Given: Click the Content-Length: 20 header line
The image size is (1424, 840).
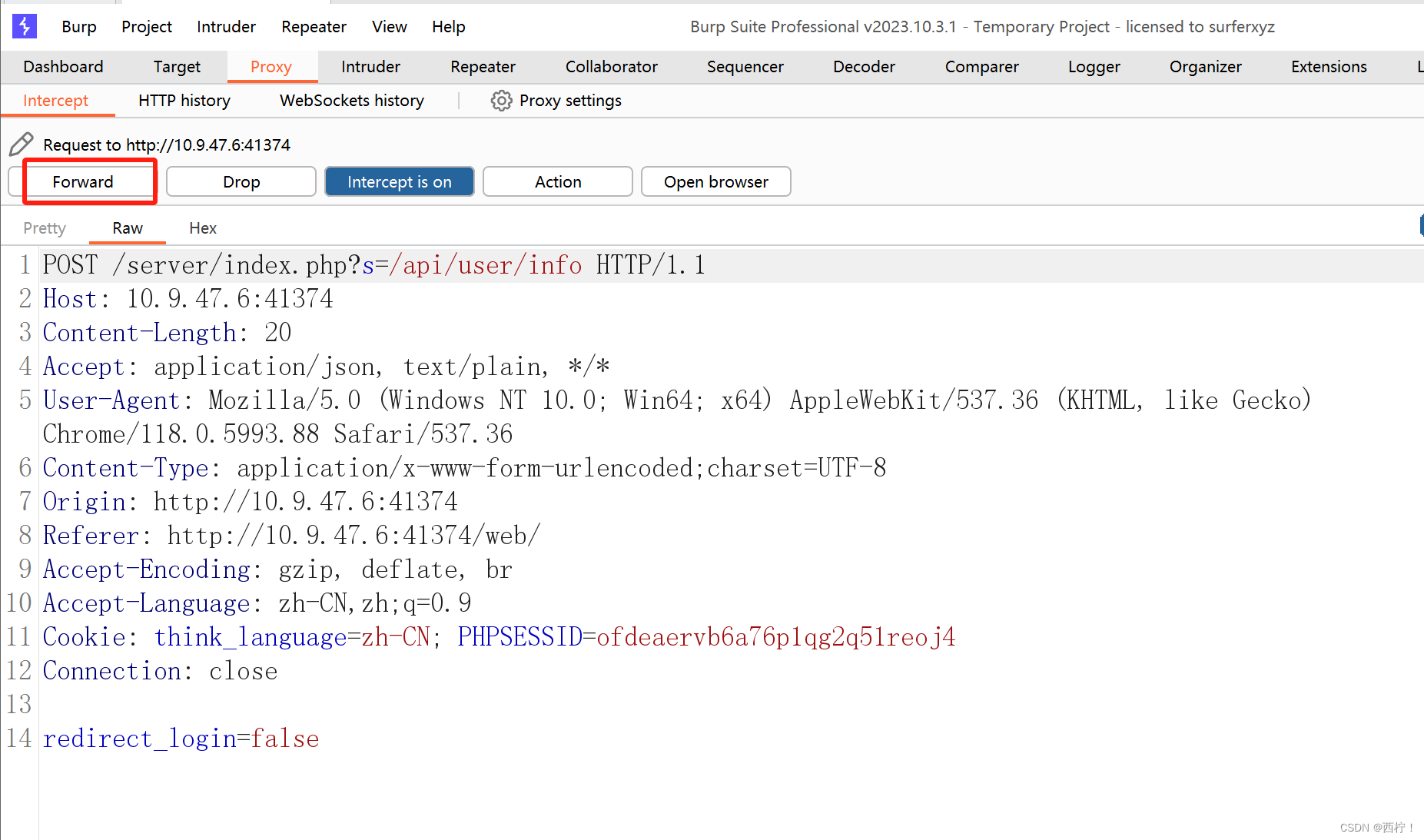Looking at the screenshot, I should click(168, 333).
